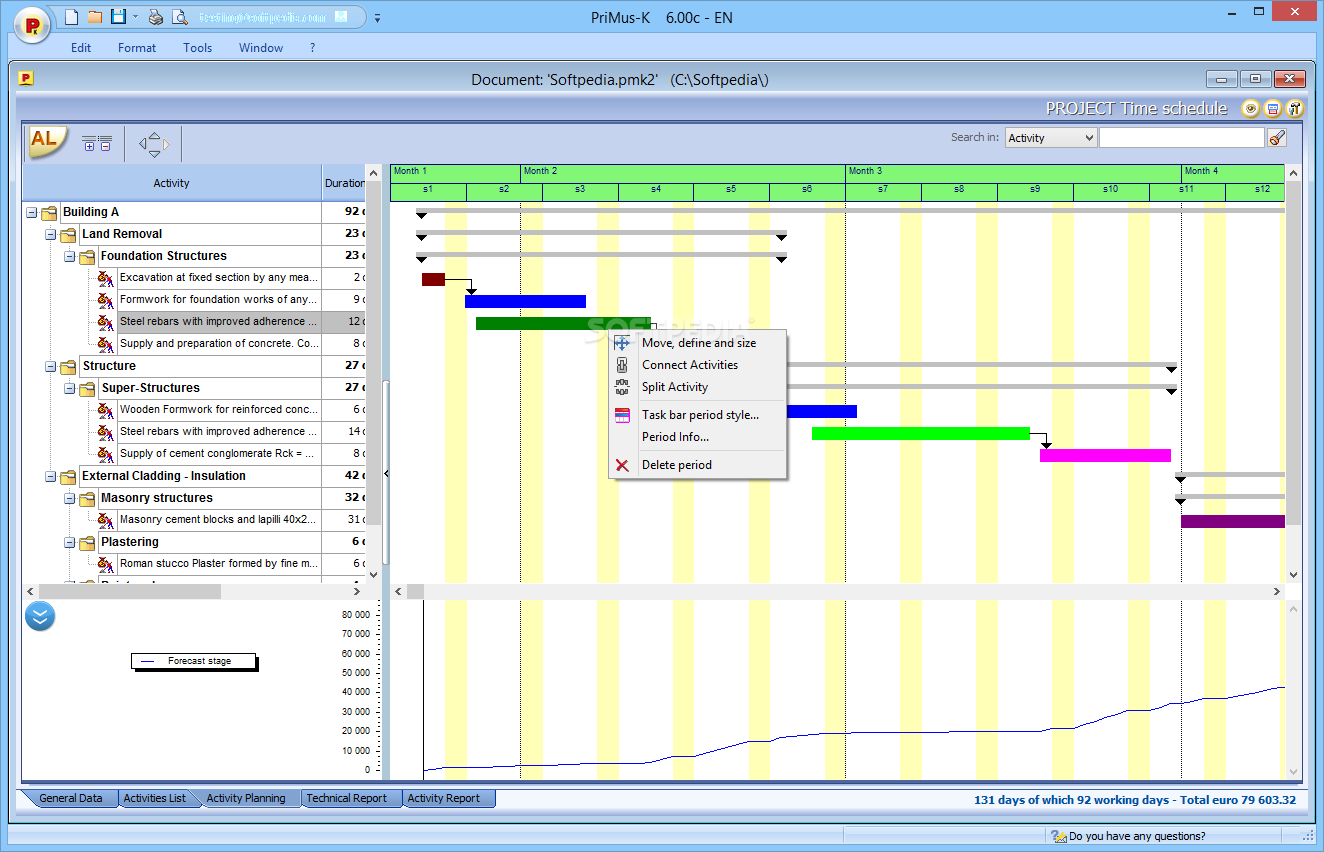Image resolution: width=1324 pixels, height=852 pixels.
Task: Collapse the Plastering tree node
Action: pos(70,543)
